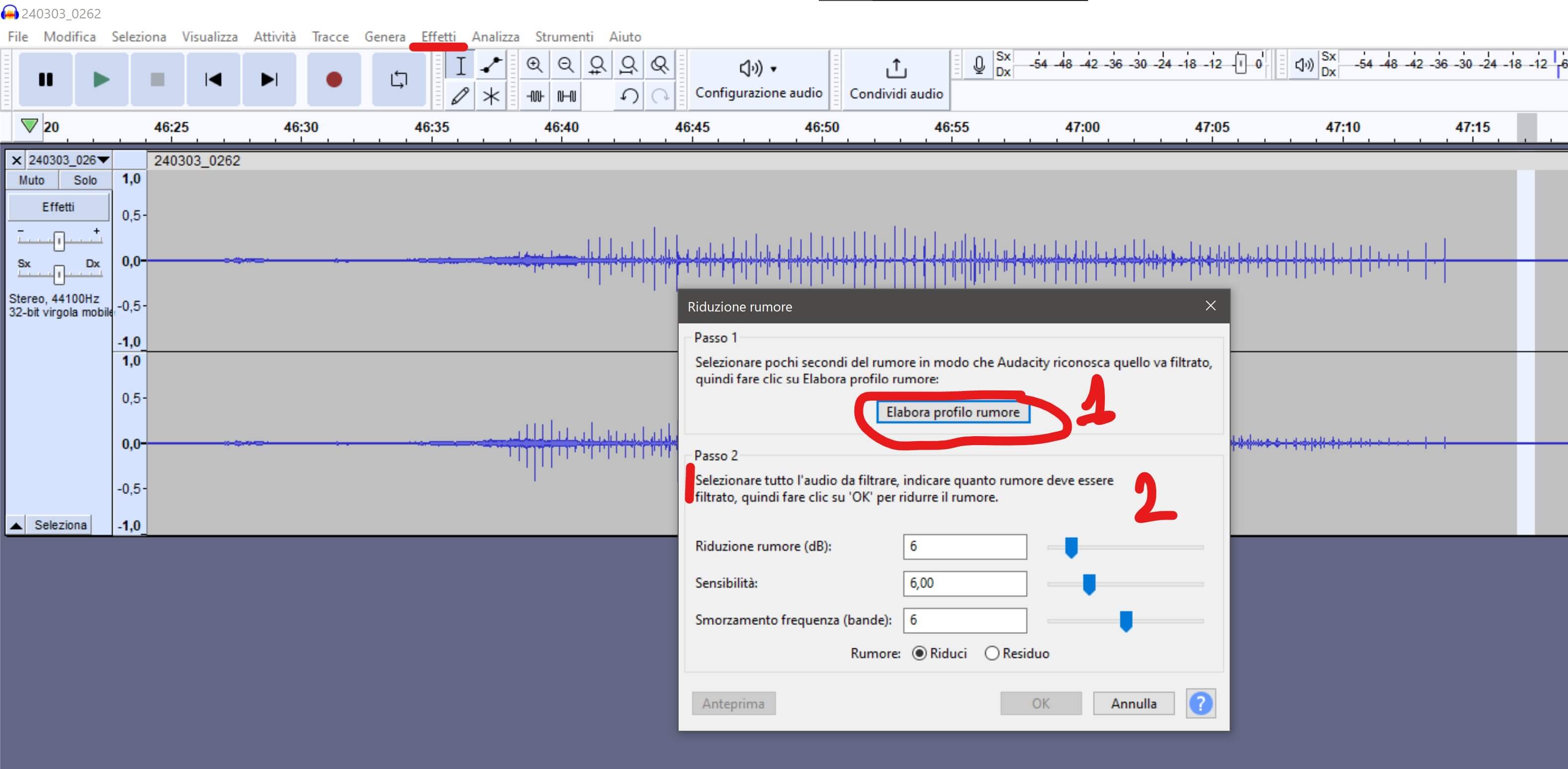Click the Record button
Viewport: 1568px width, 769px height.
[x=333, y=79]
